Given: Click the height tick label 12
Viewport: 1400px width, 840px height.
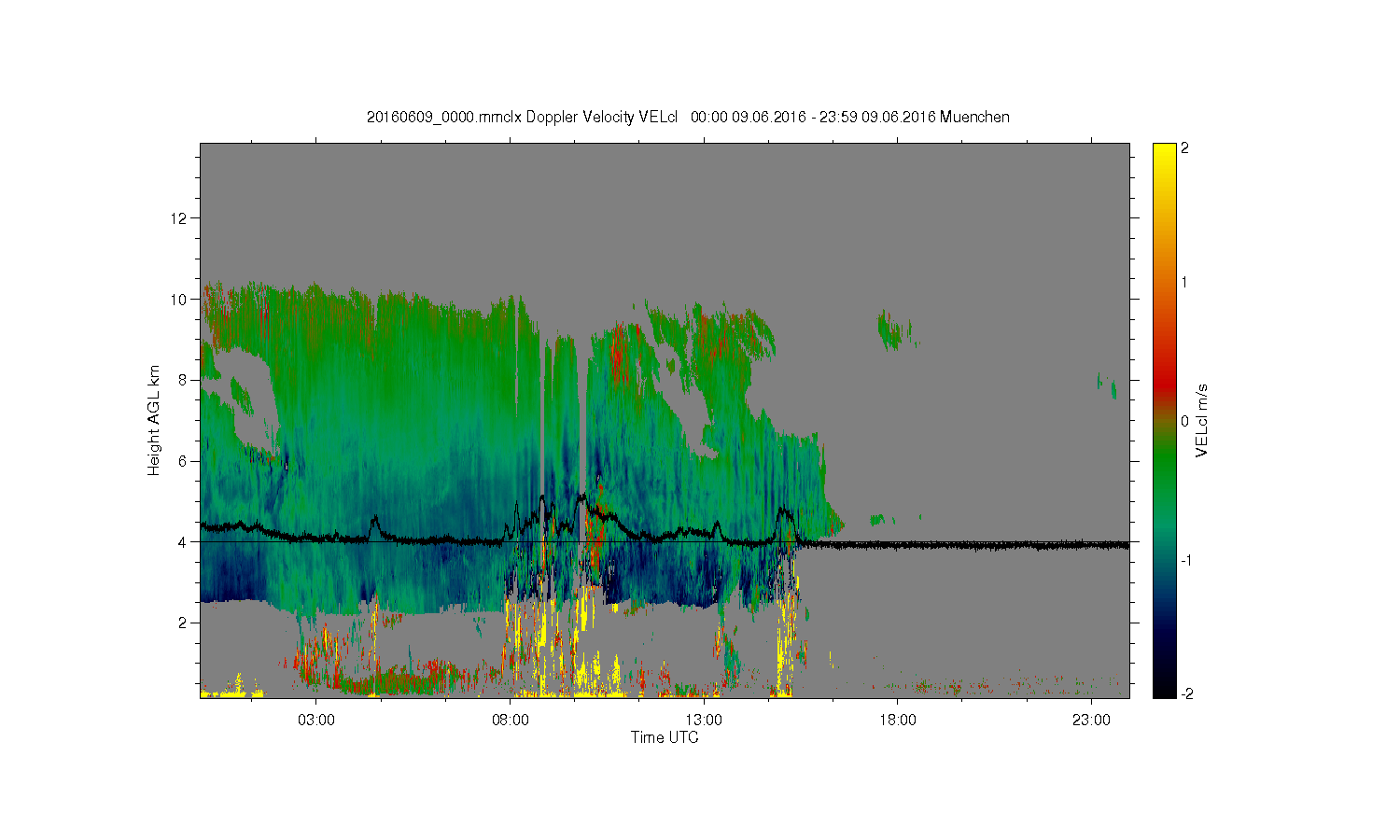Looking at the screenshot, I should (178, 218).
